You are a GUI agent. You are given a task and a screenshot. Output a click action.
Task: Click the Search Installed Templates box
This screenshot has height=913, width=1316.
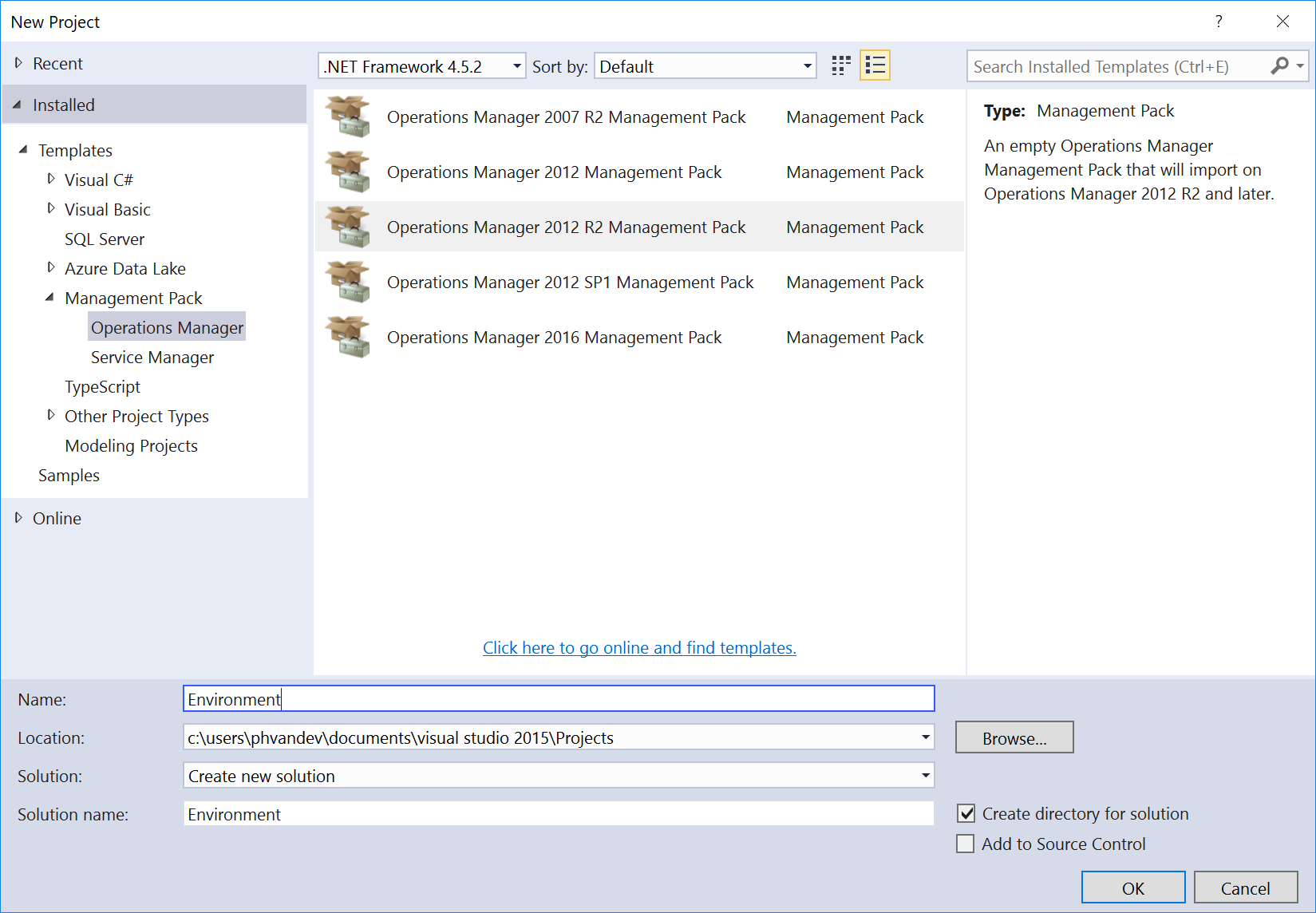[1117, 66]
